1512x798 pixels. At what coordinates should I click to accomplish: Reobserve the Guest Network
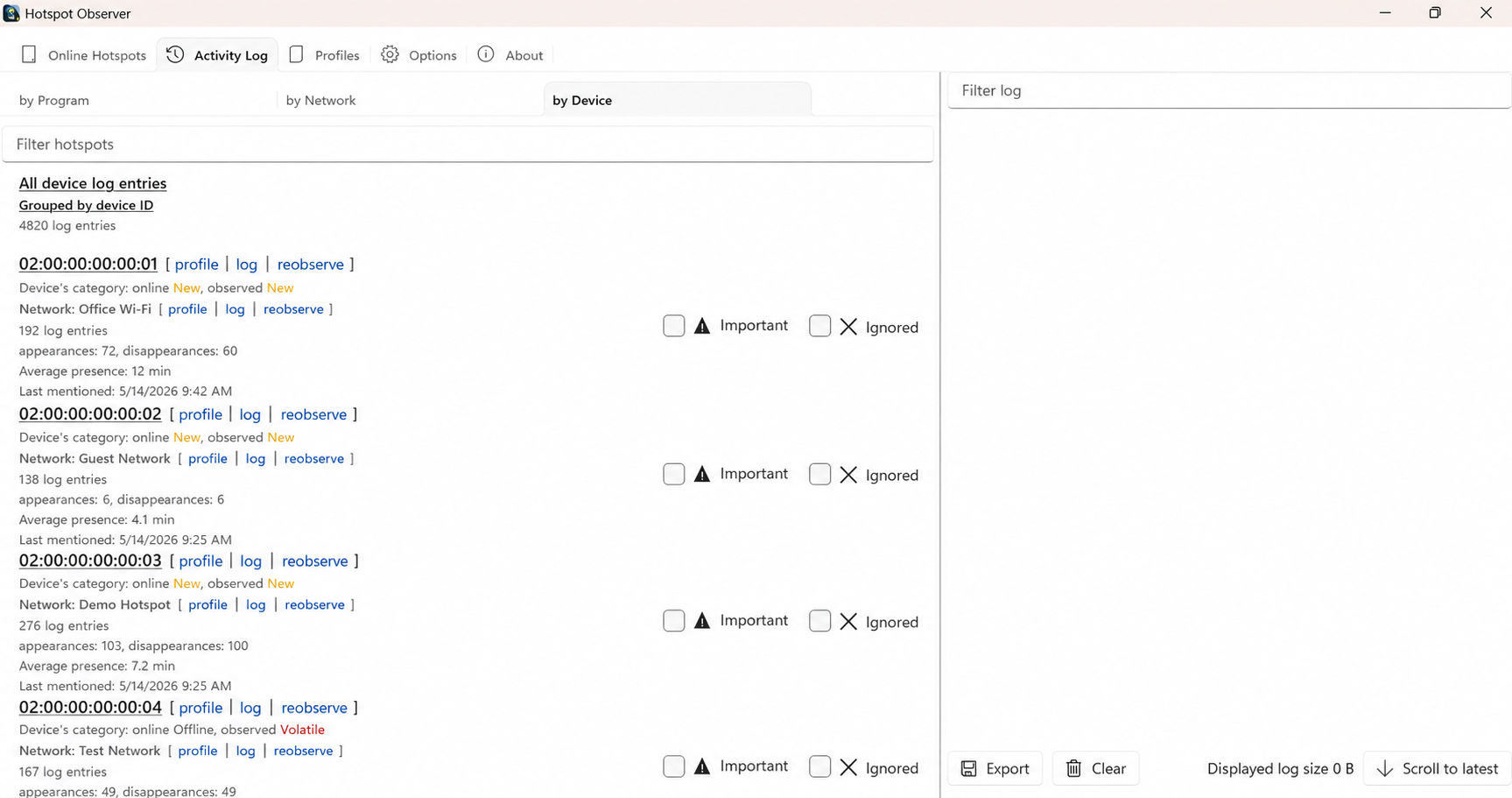coord(314,459)
